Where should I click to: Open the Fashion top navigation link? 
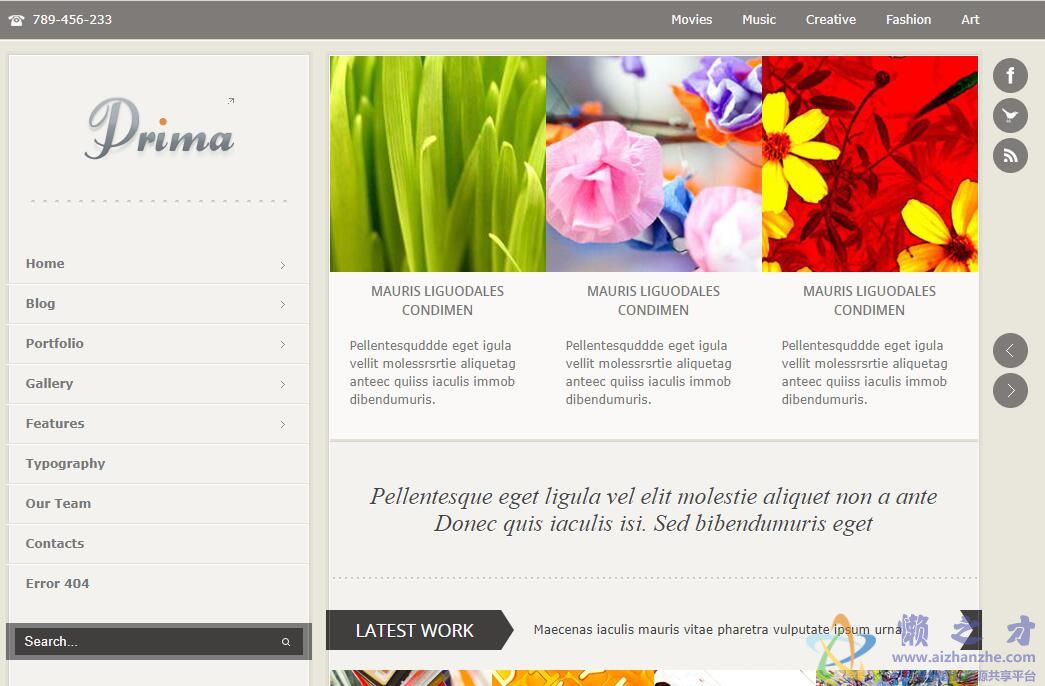(x=908, y=20)
